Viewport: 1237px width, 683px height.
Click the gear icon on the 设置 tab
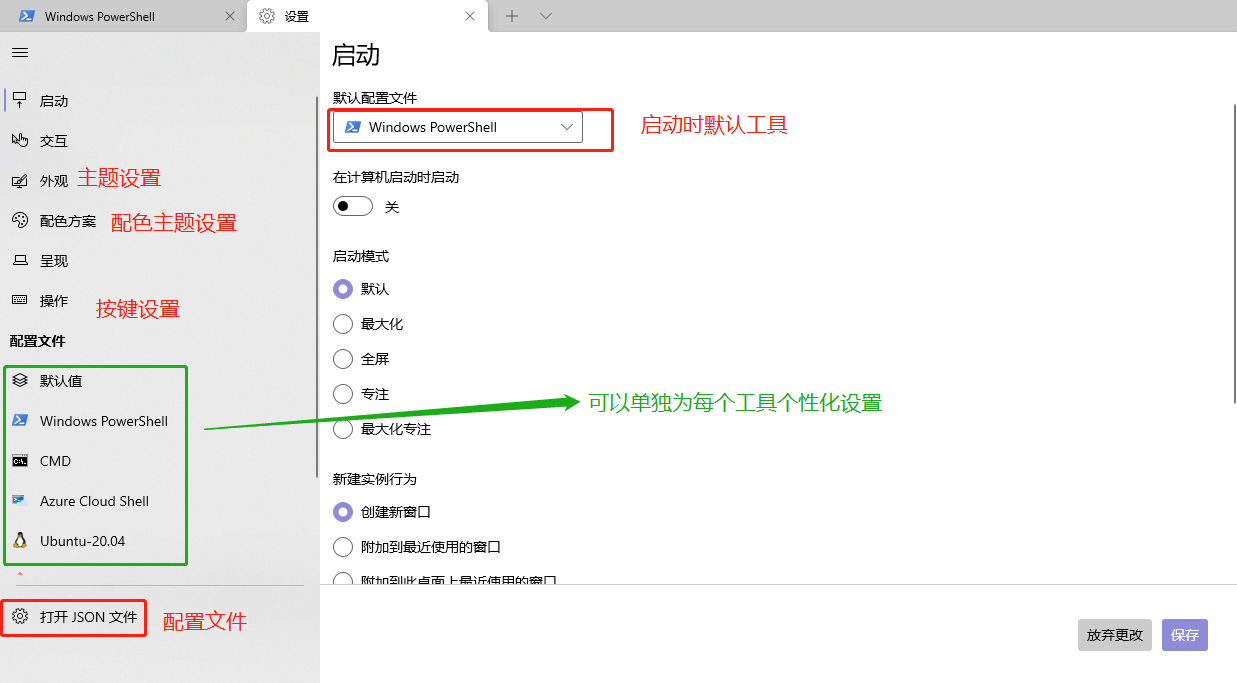[x=267, y=16]
